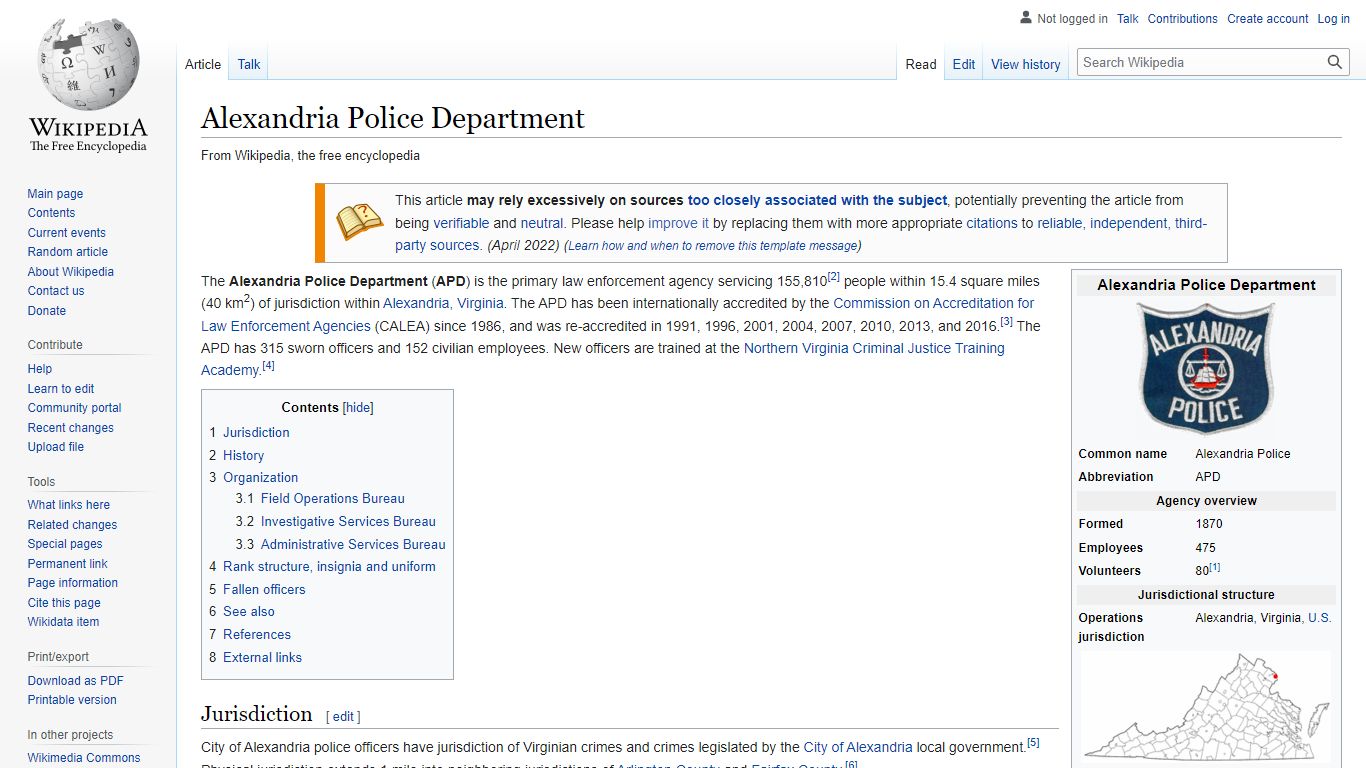This screenshot has height=768, width=1366.
Task: Open a Random article
Action: (67, 252)
